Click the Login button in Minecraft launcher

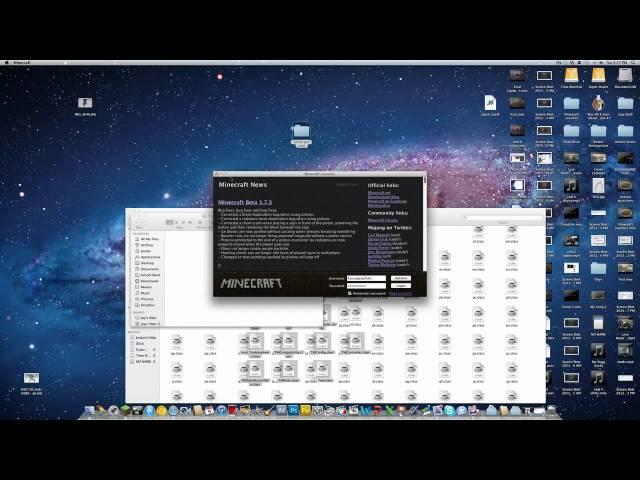coord(400,286)
